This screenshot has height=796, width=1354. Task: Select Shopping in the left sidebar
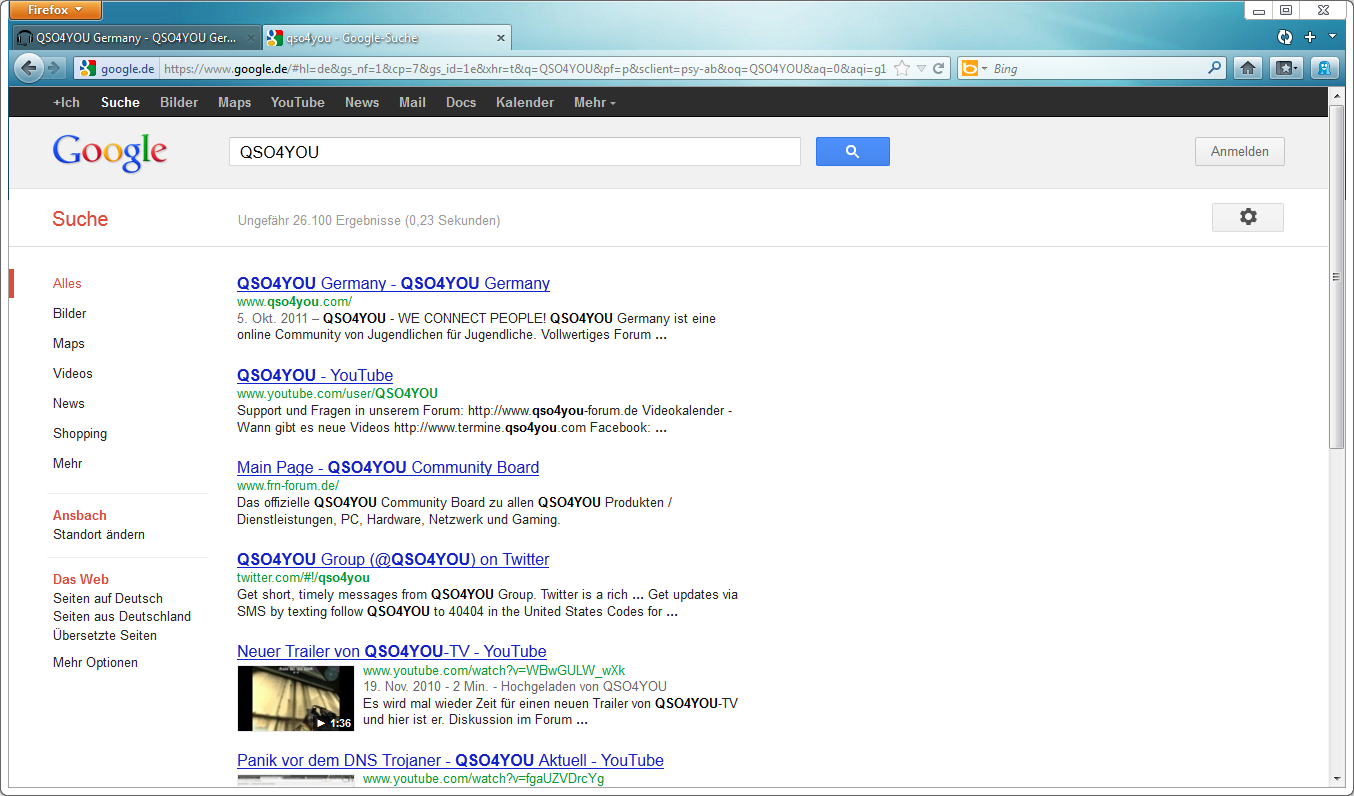[79, 433]
